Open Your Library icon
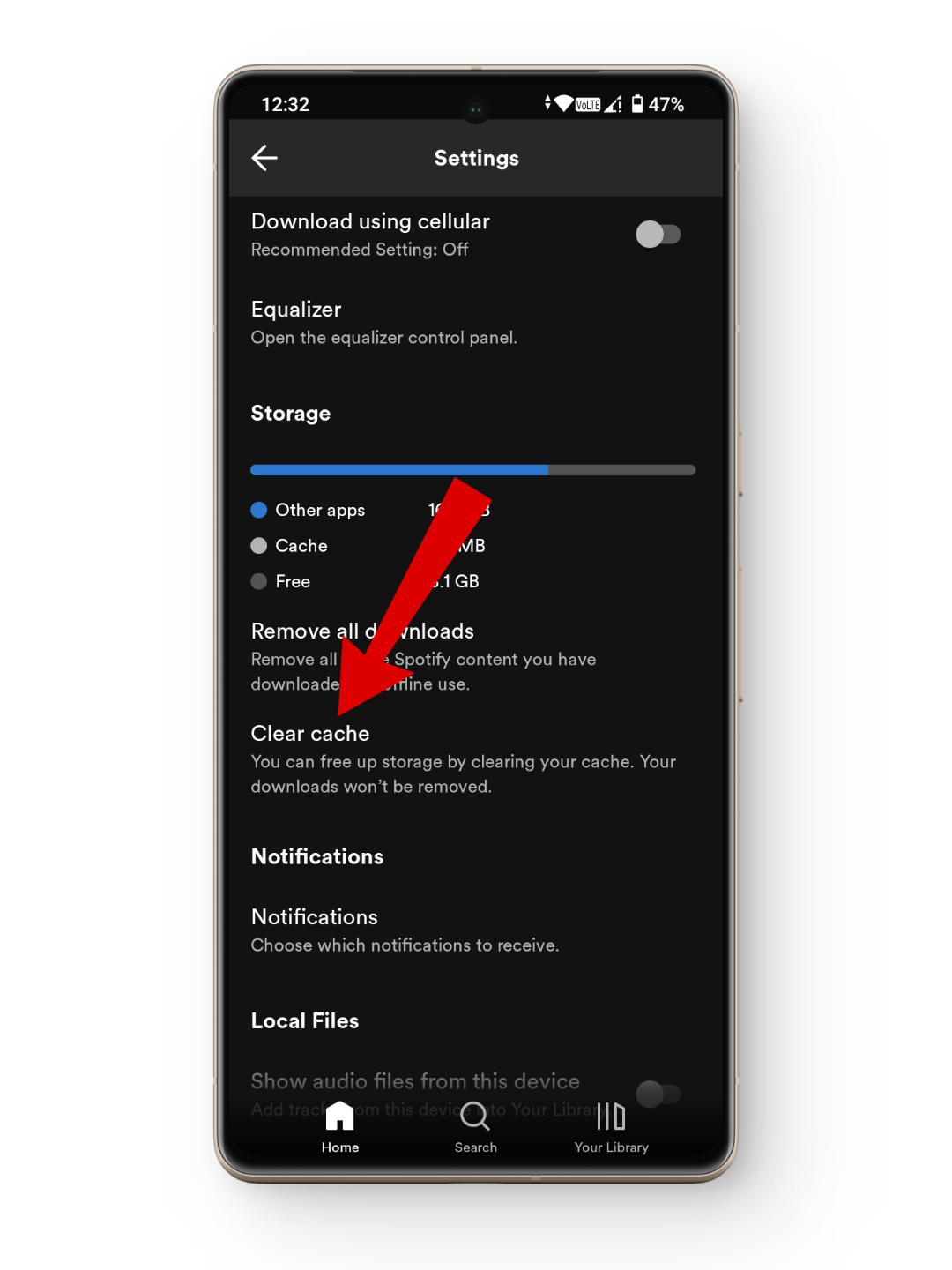 (x=611, y=1116)
